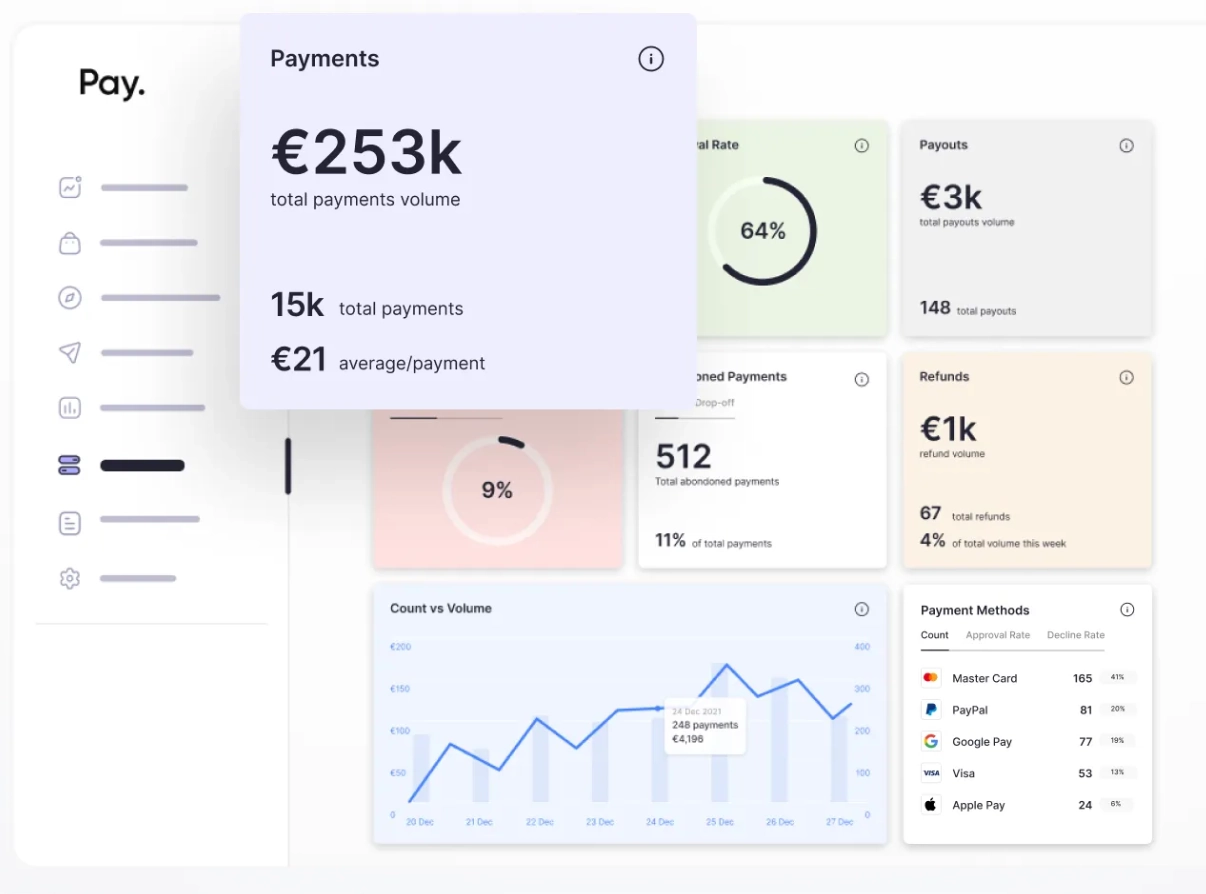This screenshot has height=894, width=1206.
Task: Click the Master Card count 165
Action: coord(1082,678)
